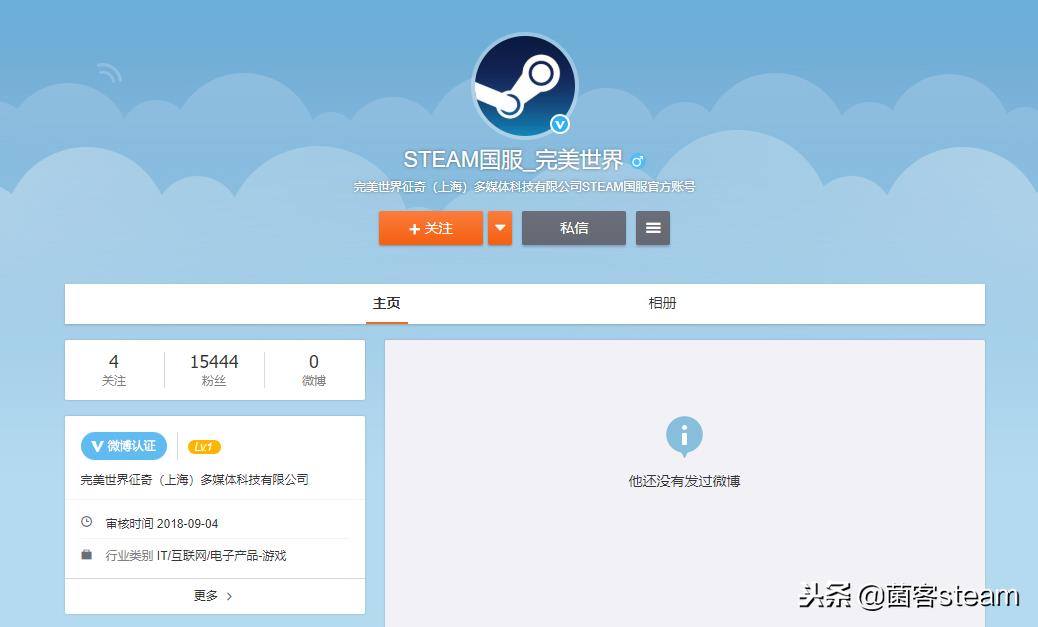Switch to the 主页 tab
Screen dimensions: 1038x627
tap(387, 303)
